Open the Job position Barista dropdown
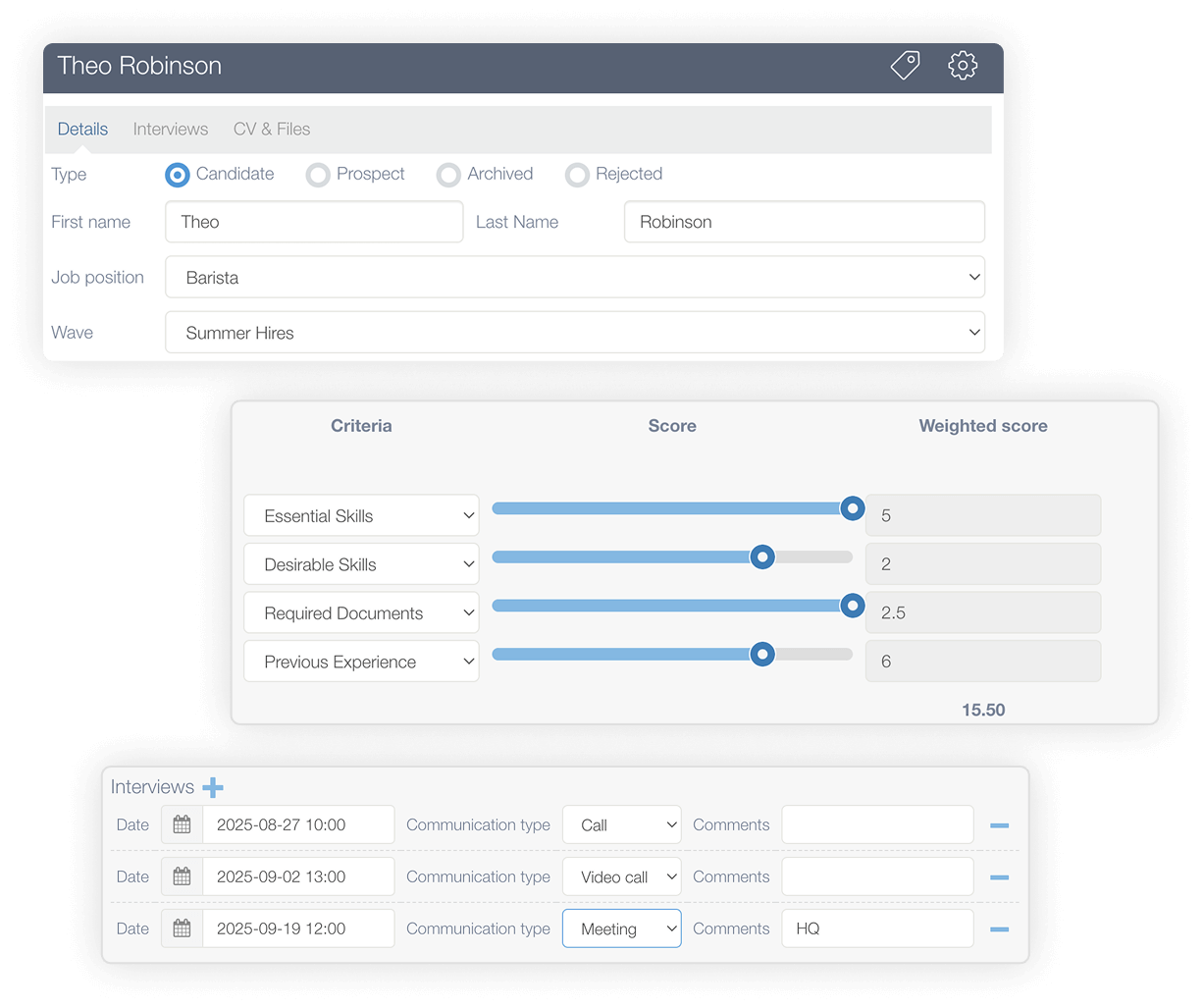The image size is (1203, 1008). click(575, 277)
